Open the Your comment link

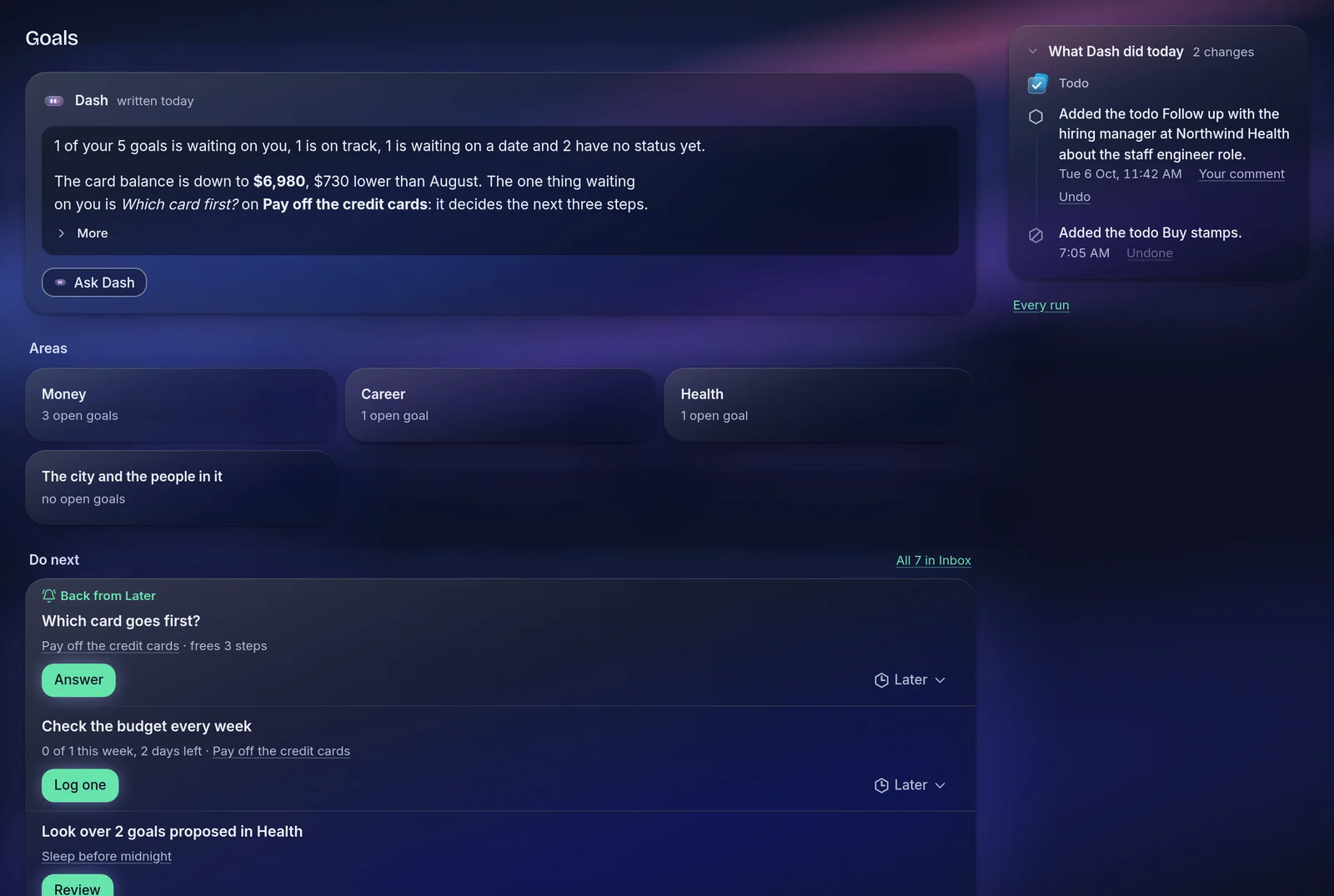pos(1241,174)
